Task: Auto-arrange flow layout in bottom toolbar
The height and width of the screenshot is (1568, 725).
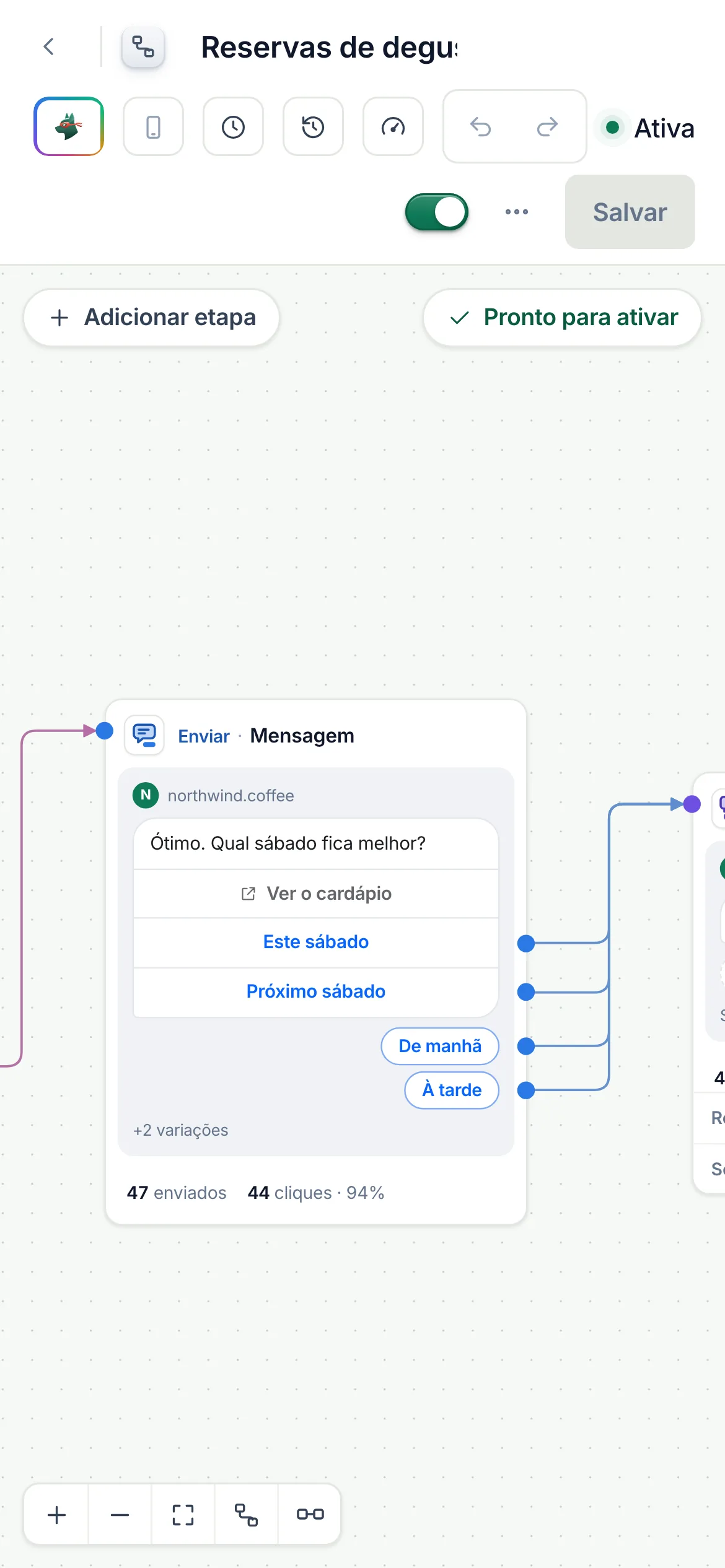Action: [247, 1515]
